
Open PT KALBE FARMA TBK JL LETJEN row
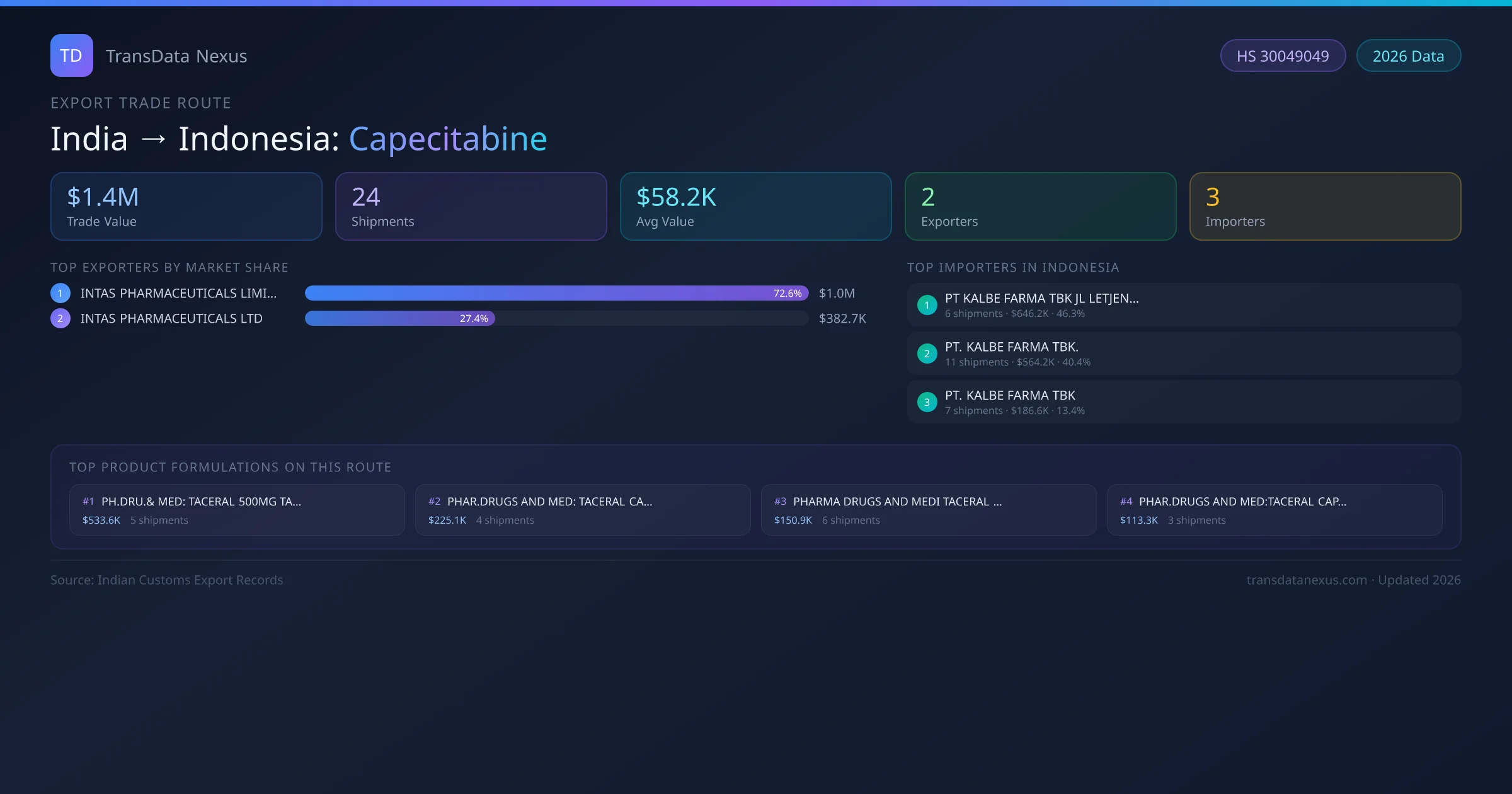[x=1184, y=305]
